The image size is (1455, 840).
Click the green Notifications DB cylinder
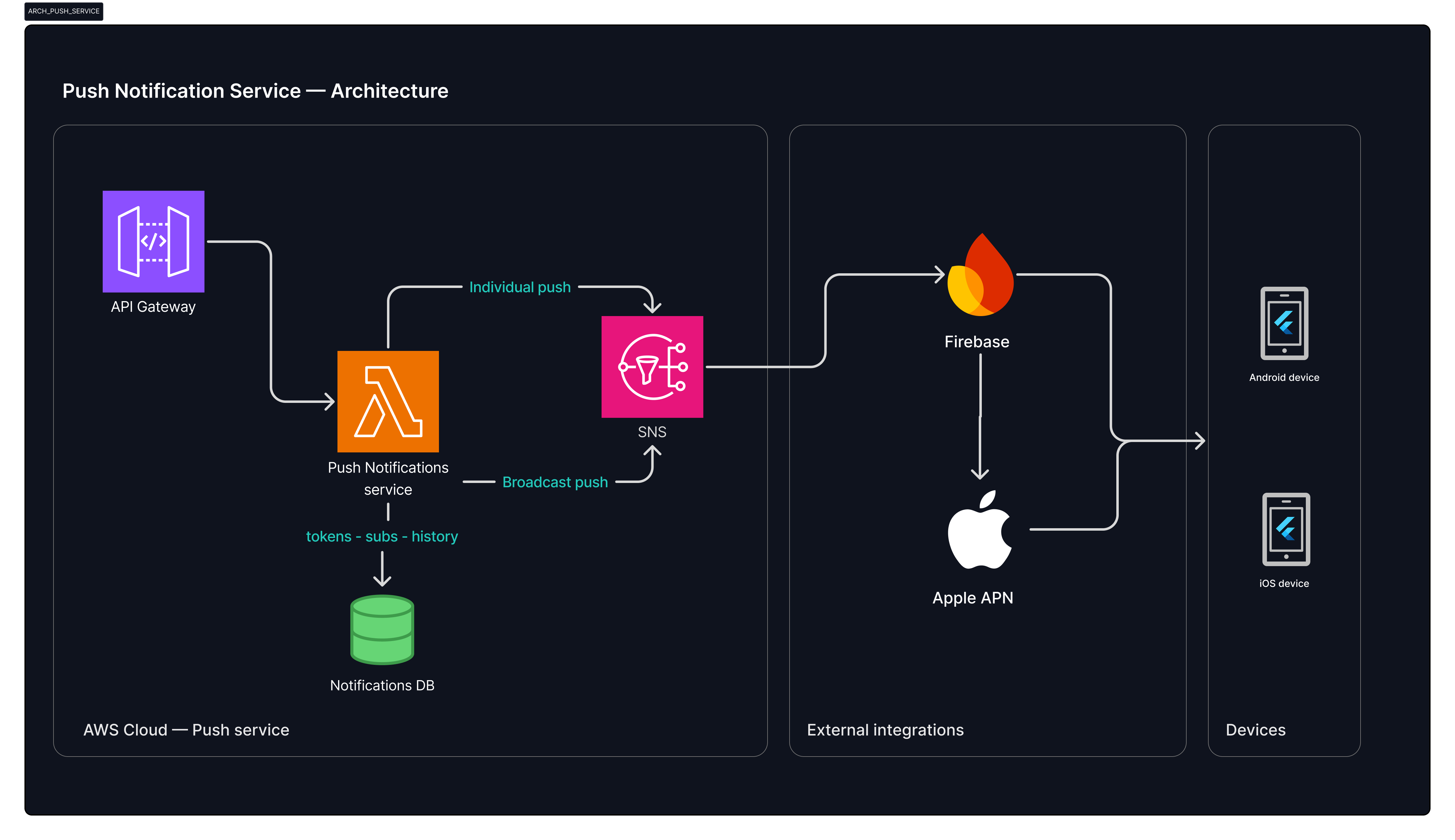(x=382, y=629)
